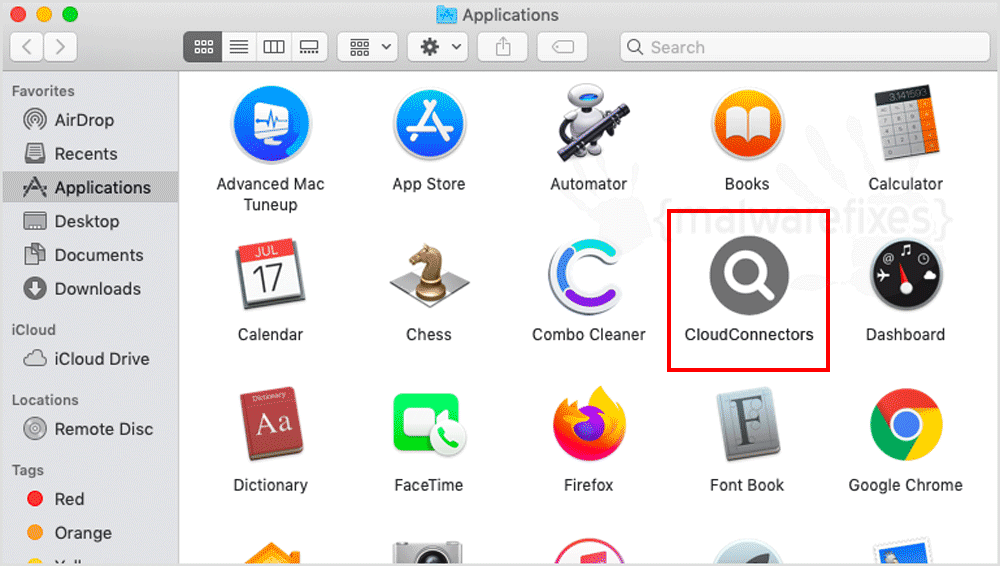Screen dimensions: 1000x566
Task: Click the Favorites section header
Action: 43,91
